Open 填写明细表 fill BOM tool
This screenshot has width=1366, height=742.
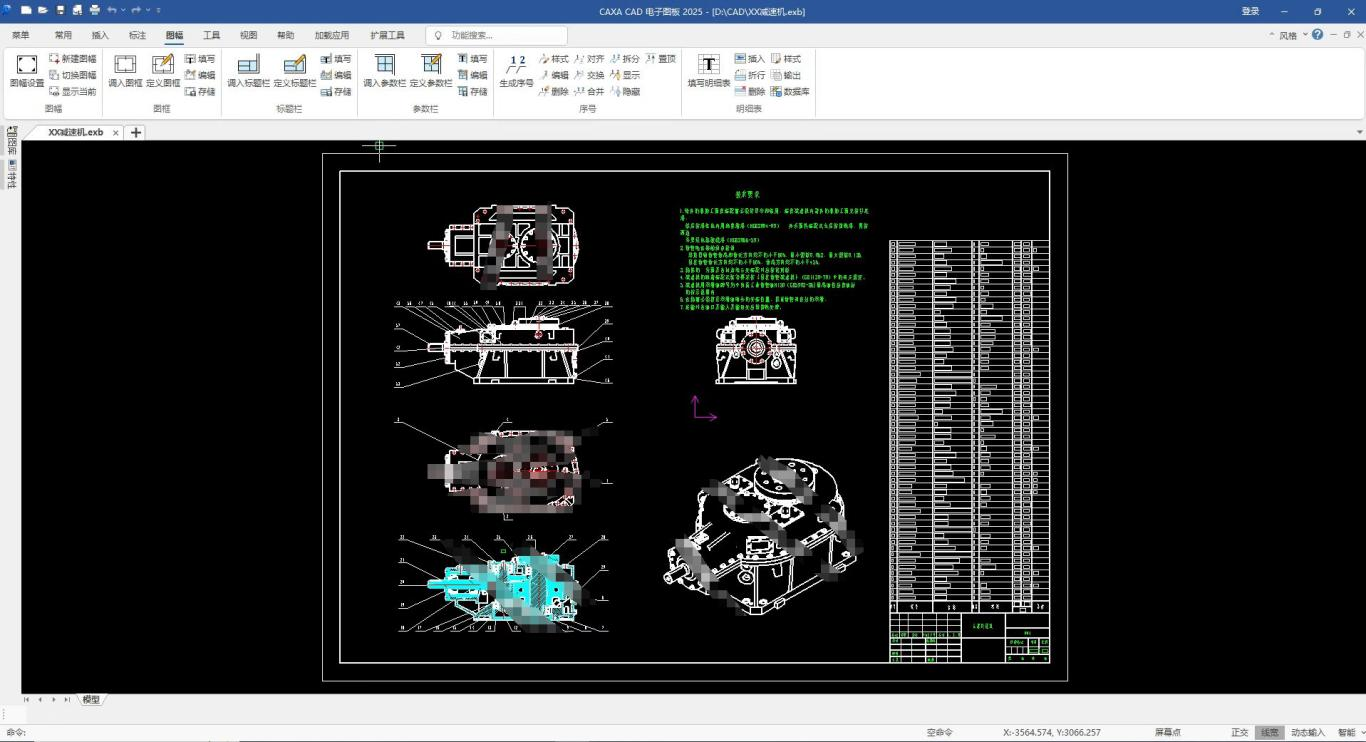[x=708, y=71]
